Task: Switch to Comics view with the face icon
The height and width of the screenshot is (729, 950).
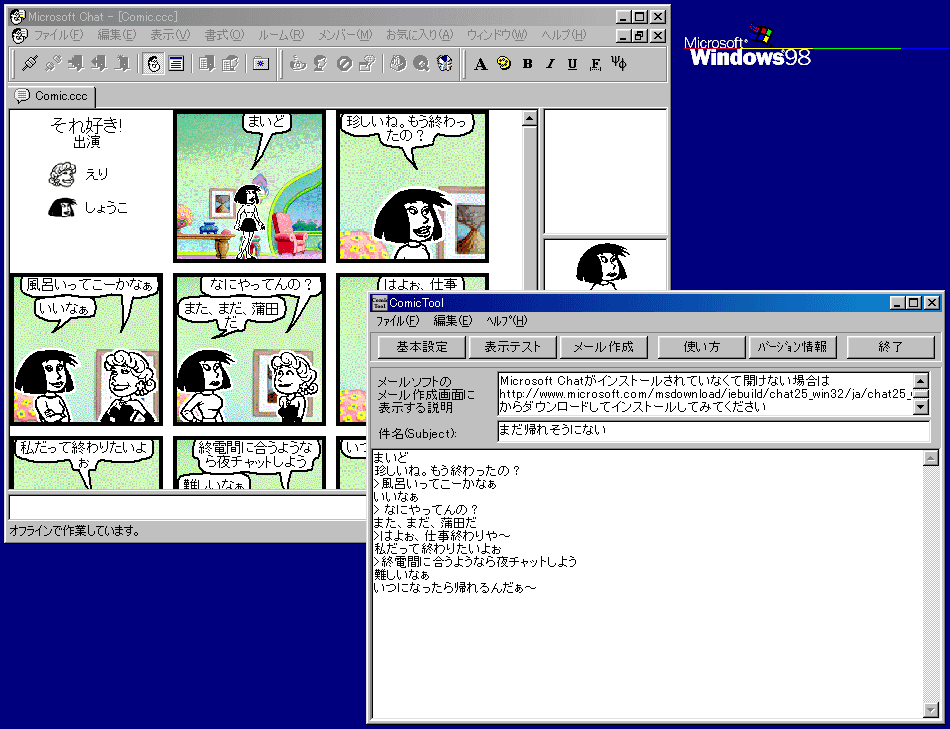Action: tap(154, 63)
